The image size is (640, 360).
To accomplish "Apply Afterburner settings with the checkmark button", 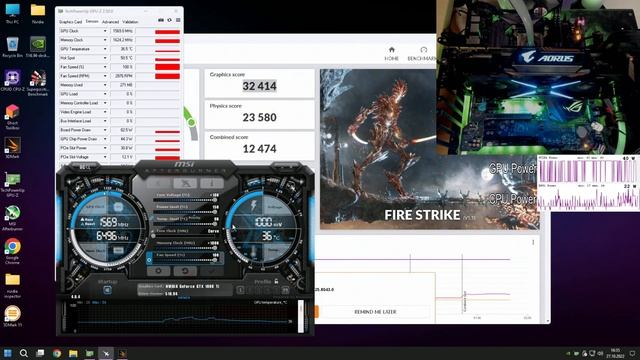I will pos(211,271).
